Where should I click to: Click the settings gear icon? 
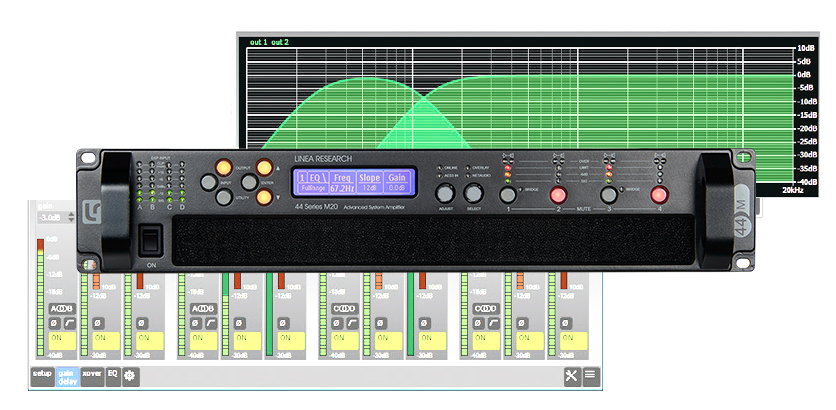129,376
